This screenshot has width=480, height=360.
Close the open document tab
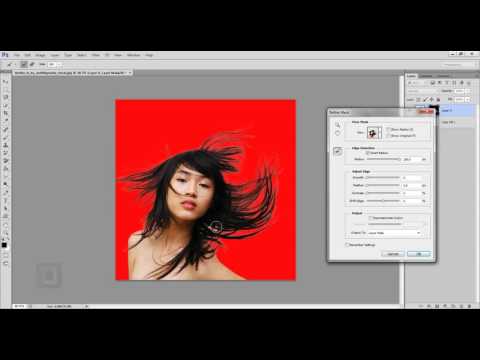pyautogui.click(x=130, y=73)
